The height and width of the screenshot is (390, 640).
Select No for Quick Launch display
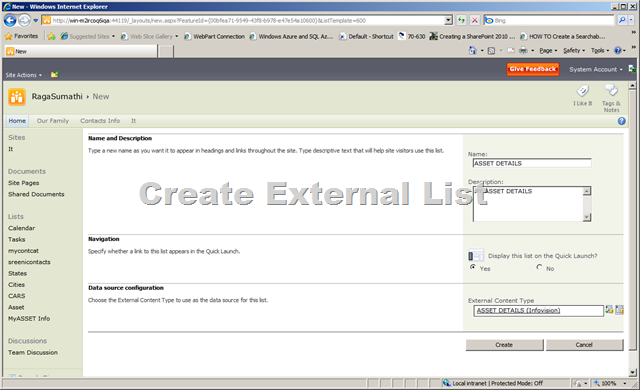(x=539, y=267)
